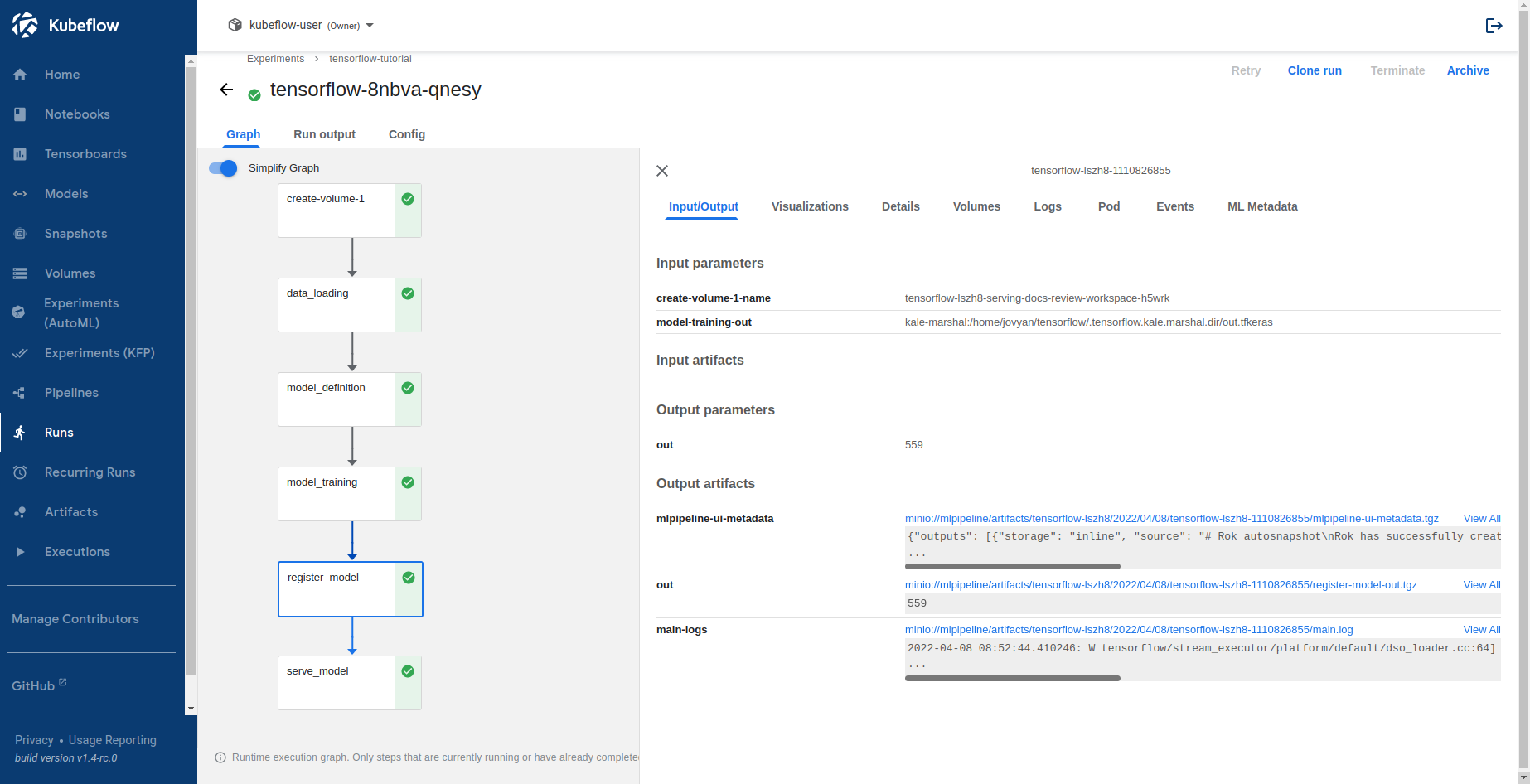Click the Kubeflow logo icon

[x=25, y=26]
